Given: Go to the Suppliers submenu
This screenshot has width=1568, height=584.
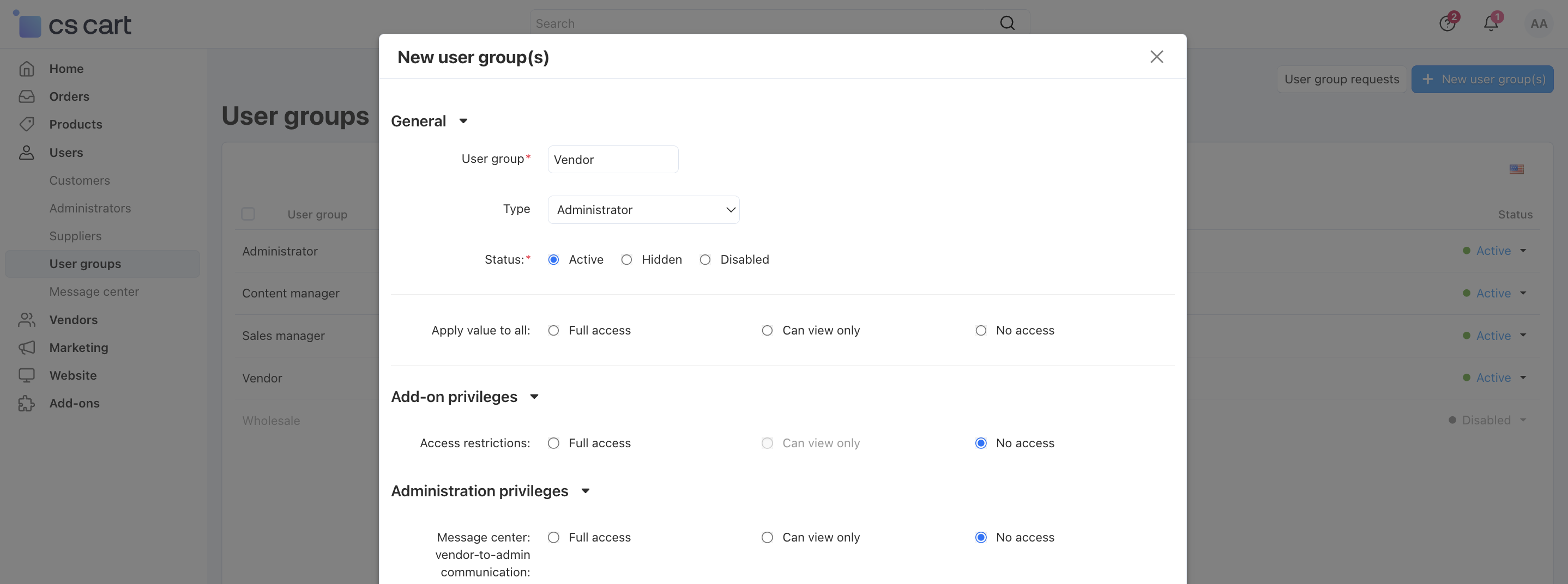Looking at the screenshot, I should [75, 236].
